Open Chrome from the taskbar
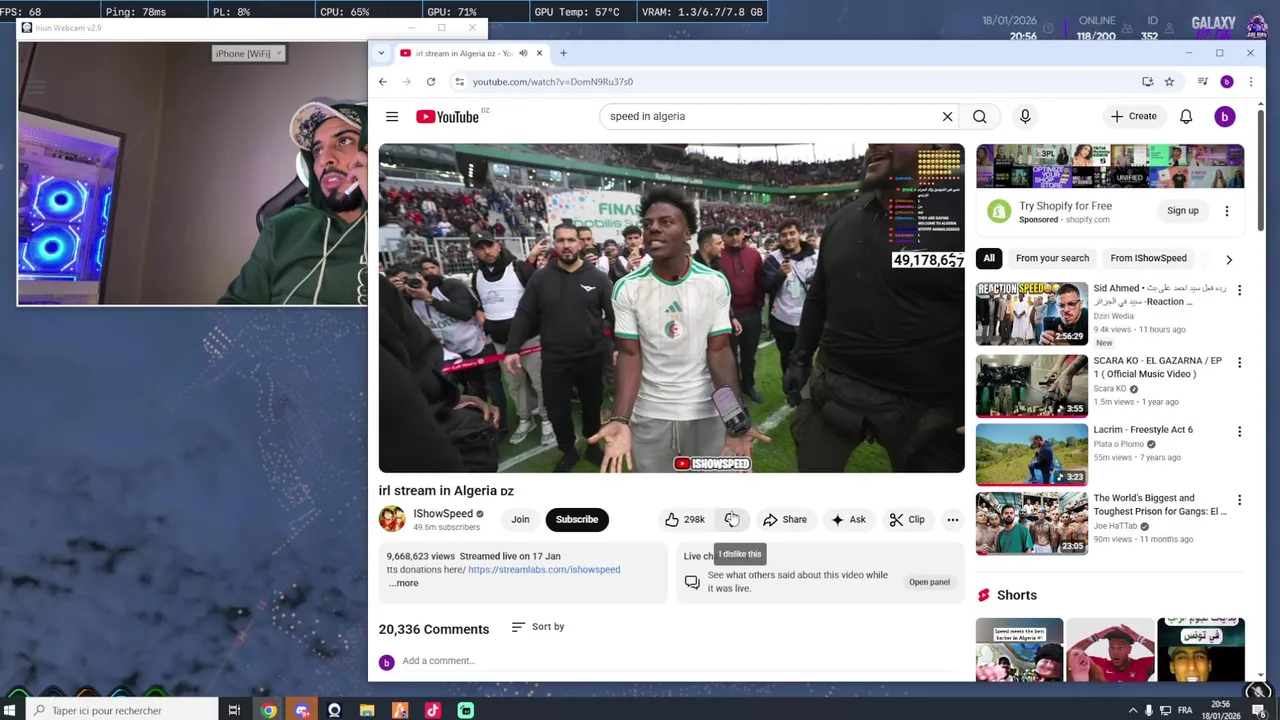Image resolution: width=1280 pixels, height=720 pixels. [269, 710]
